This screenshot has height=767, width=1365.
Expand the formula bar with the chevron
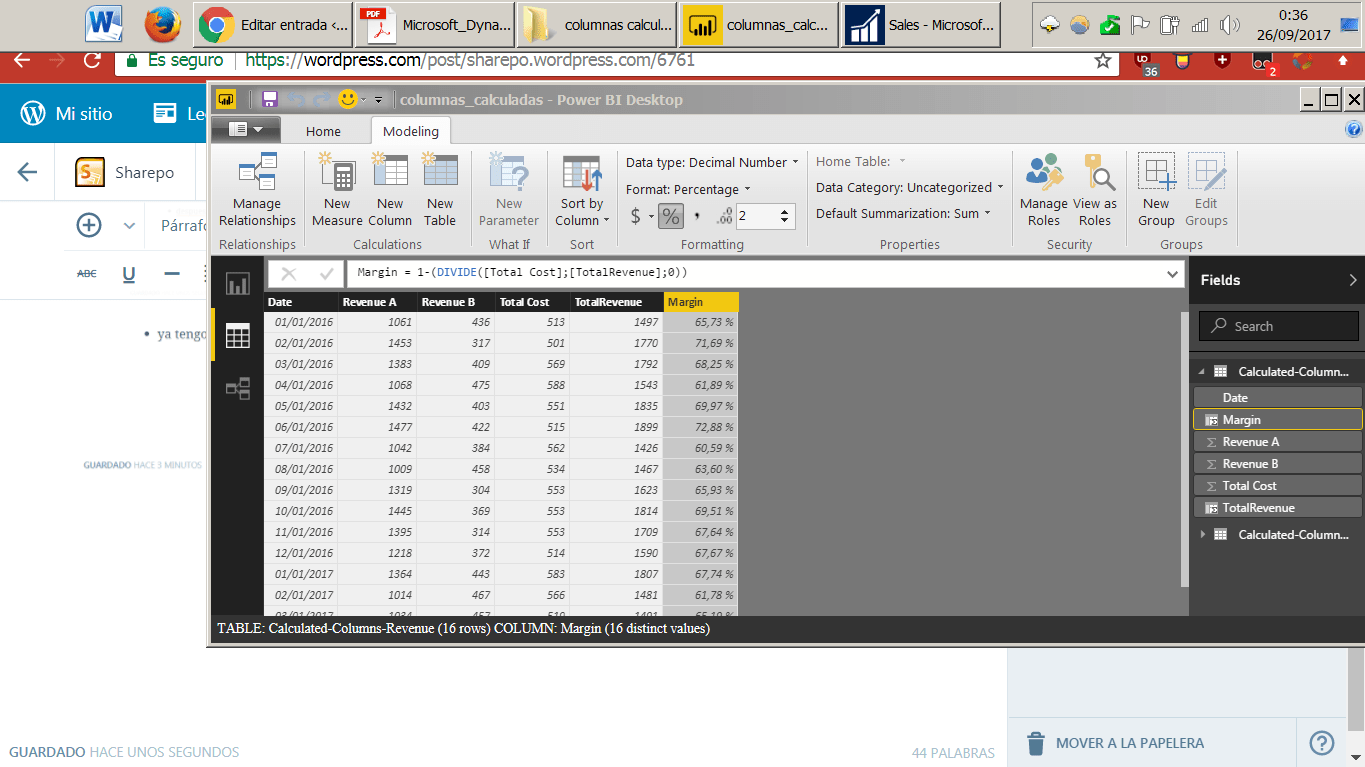click(1172, 273)
